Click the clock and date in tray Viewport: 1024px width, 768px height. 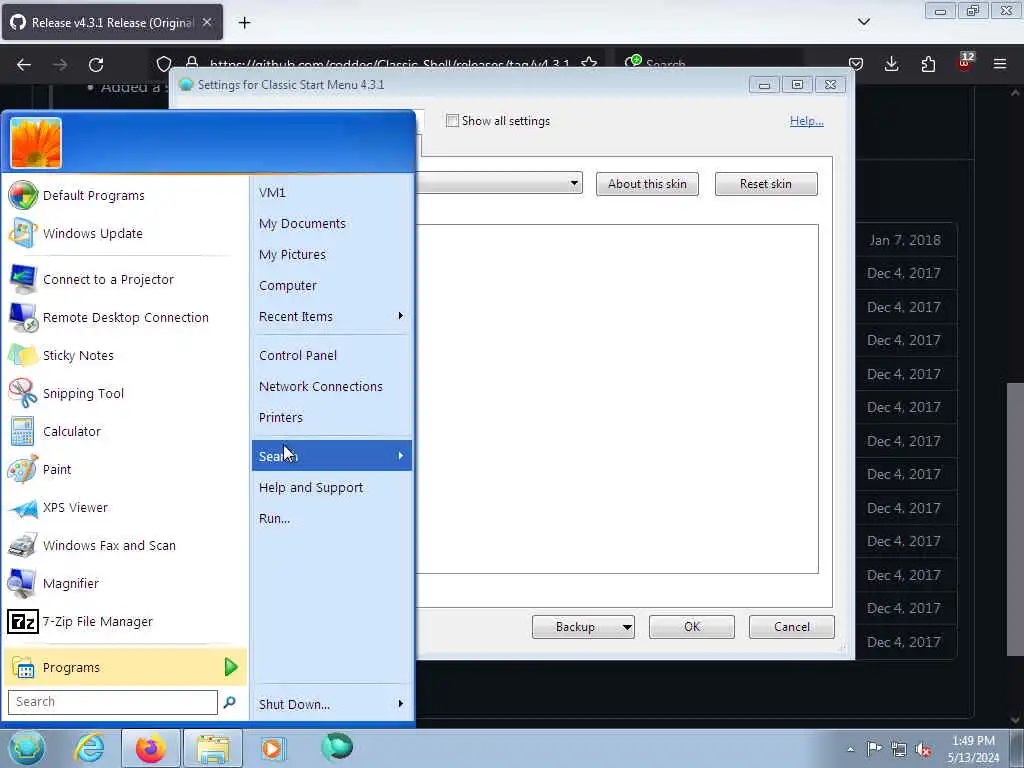click(973, 749)
